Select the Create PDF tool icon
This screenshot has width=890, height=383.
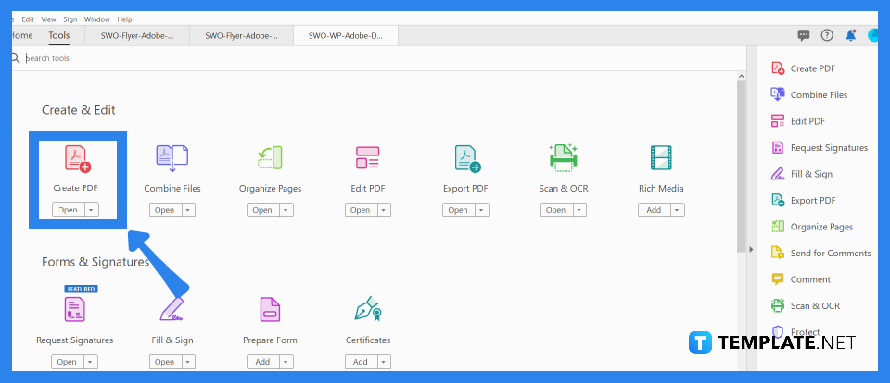pyautogui.click(x=78, y=159)
